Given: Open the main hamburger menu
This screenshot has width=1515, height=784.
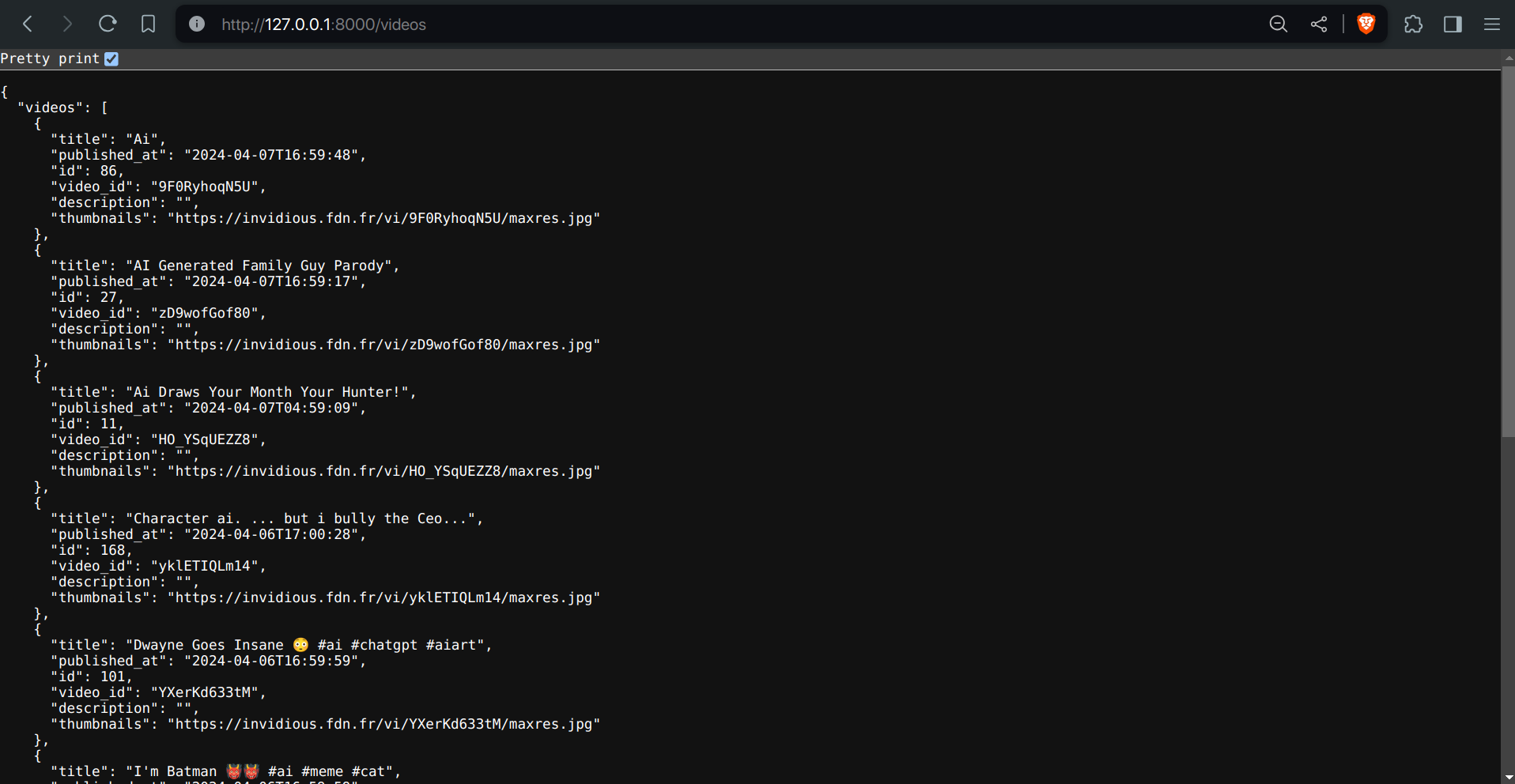Looking at the screenshot, I should (x=1492, y=24).
